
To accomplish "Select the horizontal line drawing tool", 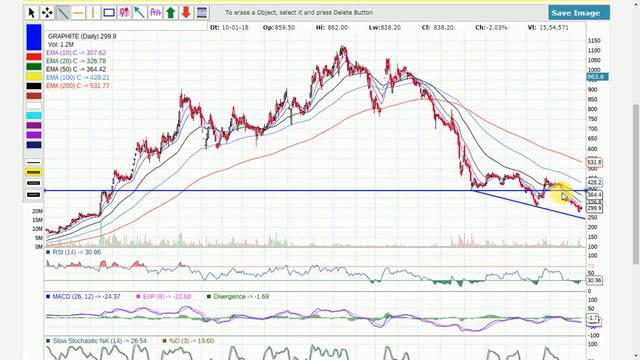I will coord(78,13).
